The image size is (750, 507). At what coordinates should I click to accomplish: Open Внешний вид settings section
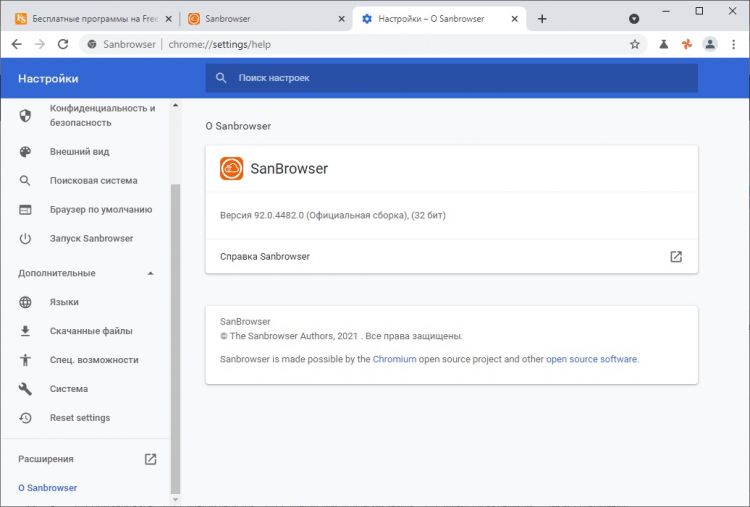[x=80, y=152]
